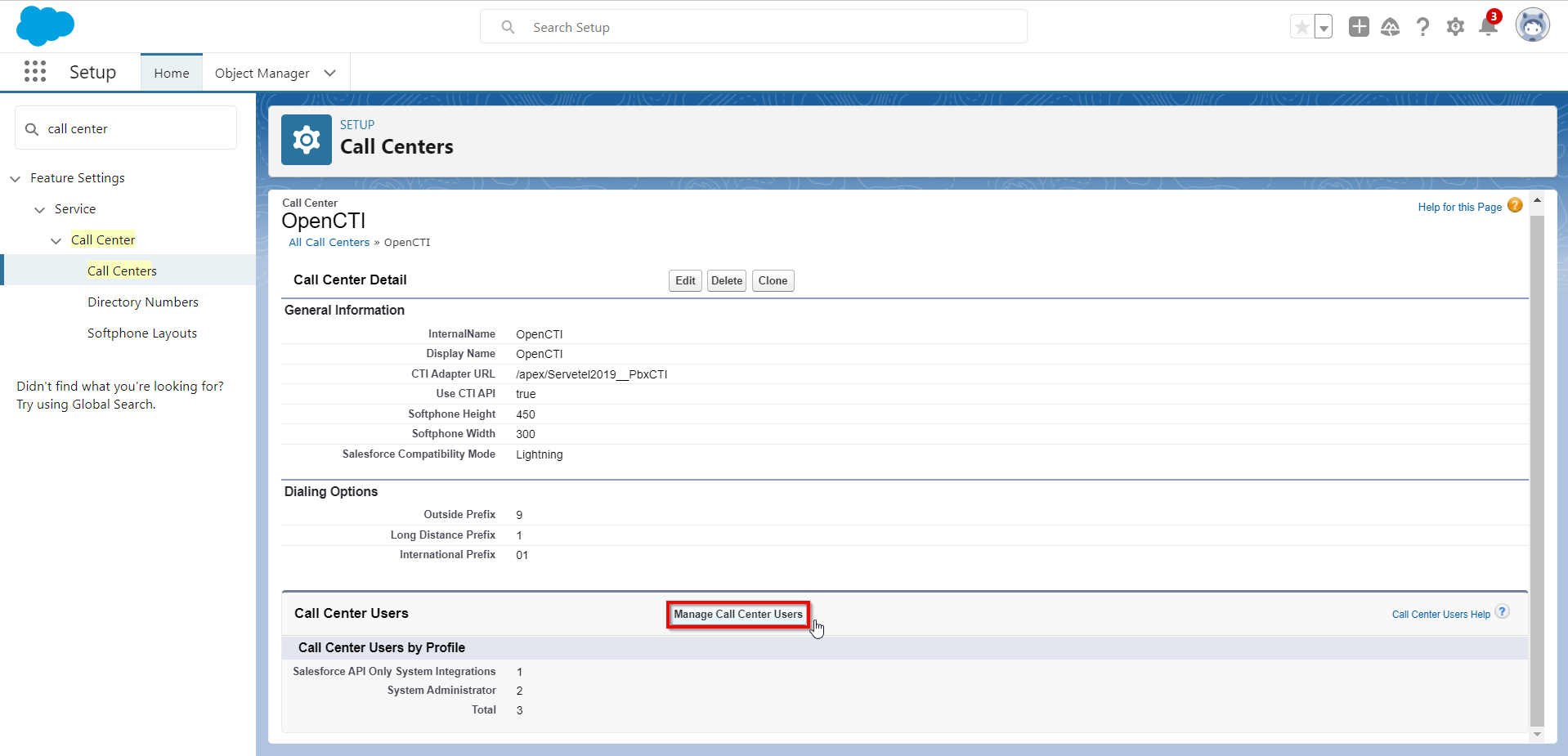The height and width of the screenshot is (756, 1568).
Task: Follow the All Call Centers breadcrumb link
Action: (x=329, y=242)
